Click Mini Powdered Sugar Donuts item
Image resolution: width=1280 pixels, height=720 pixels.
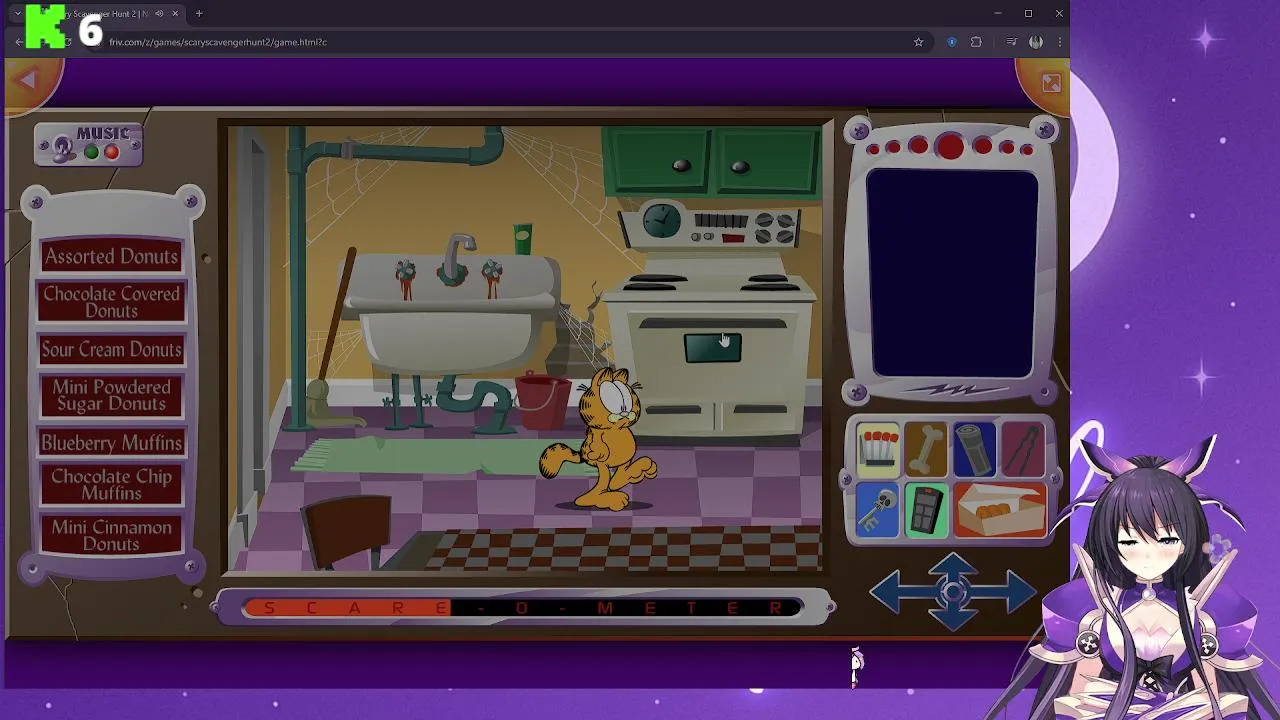click(111, 395)
